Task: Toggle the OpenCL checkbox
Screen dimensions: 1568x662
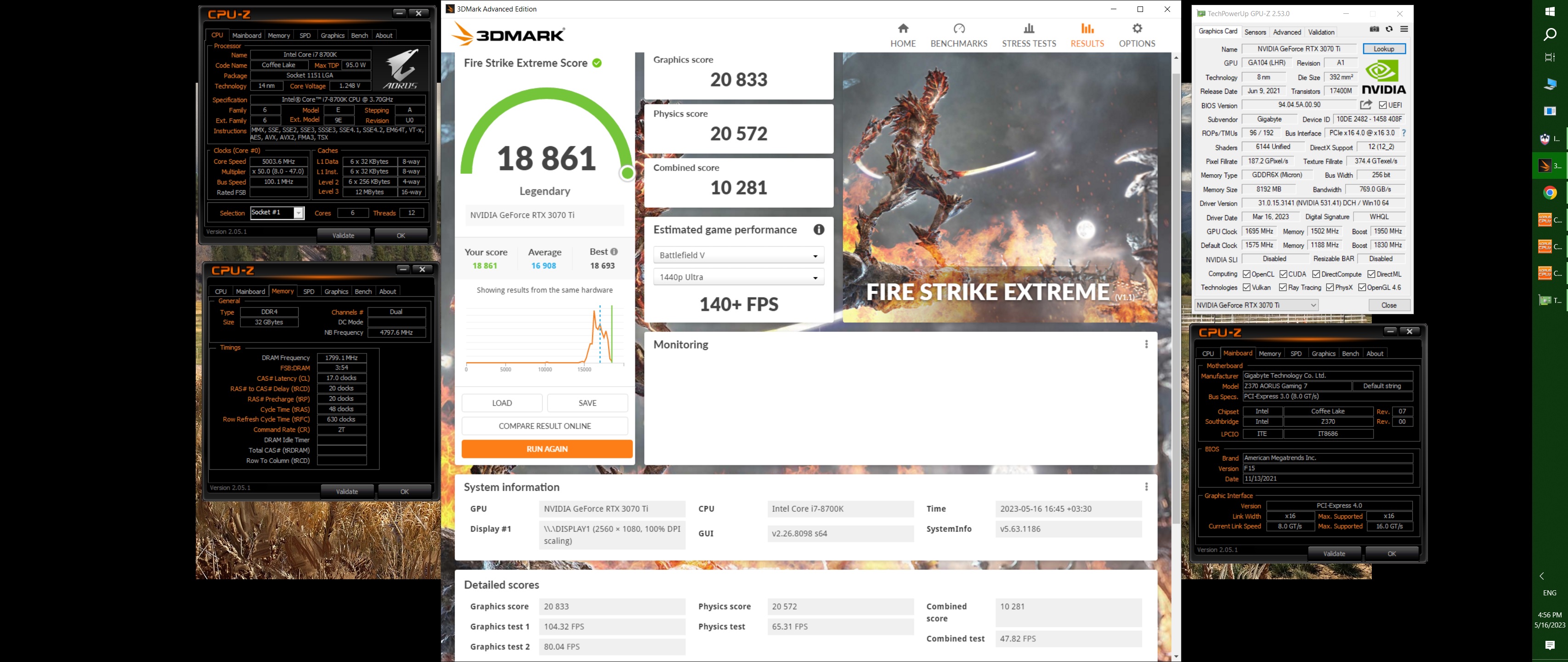Action: pyautogui.click(x=1246, y=274)
